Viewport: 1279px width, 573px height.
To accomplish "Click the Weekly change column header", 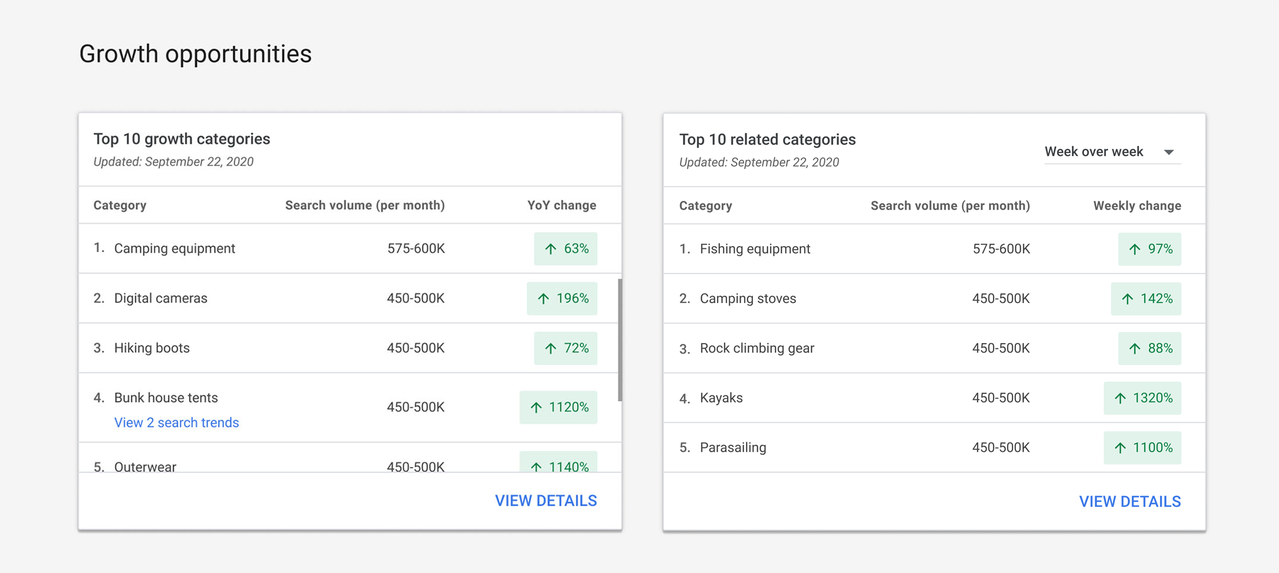I will coord(1136,206).
